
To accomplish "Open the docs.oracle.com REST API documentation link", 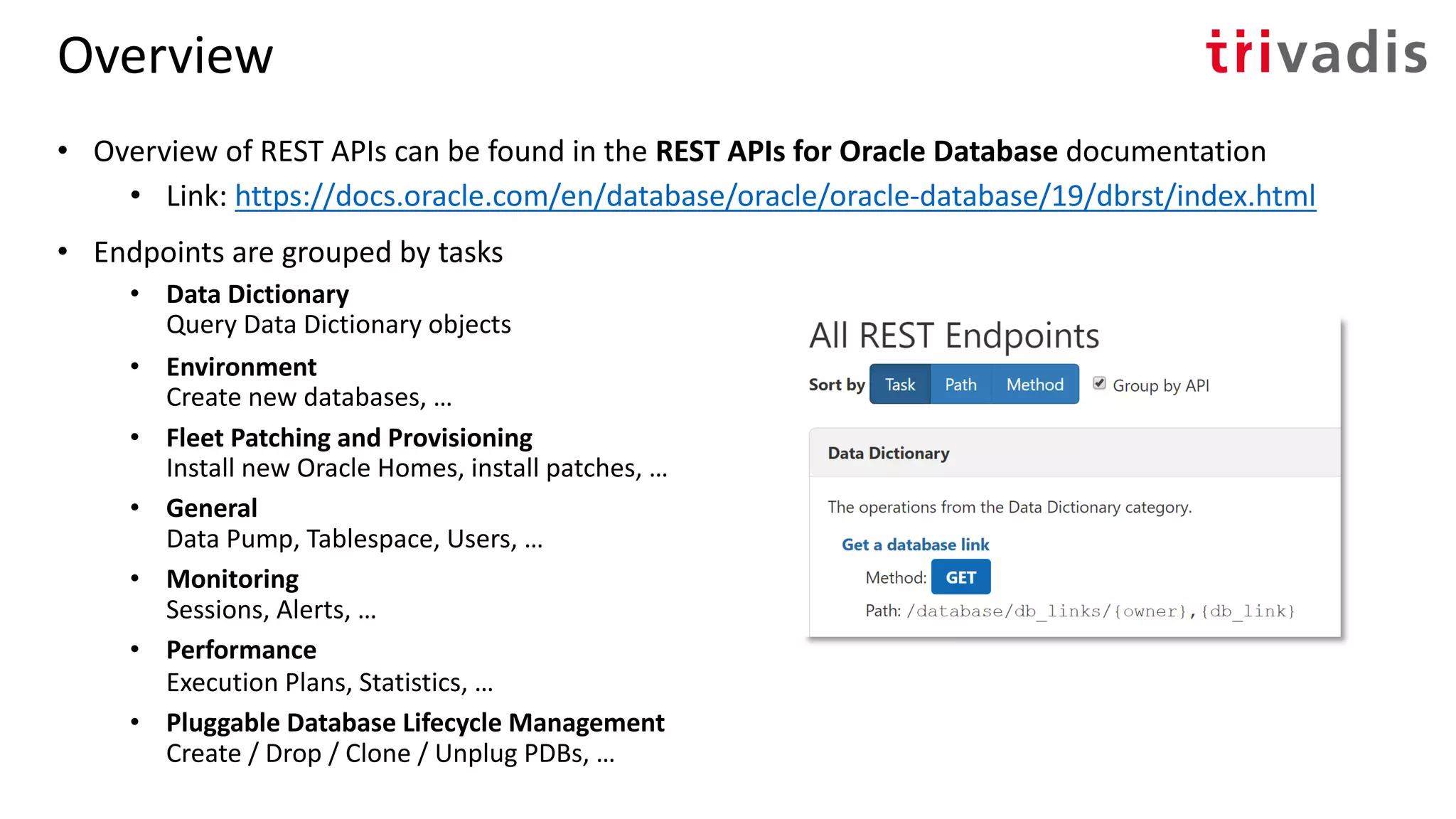I will point(775,196).
